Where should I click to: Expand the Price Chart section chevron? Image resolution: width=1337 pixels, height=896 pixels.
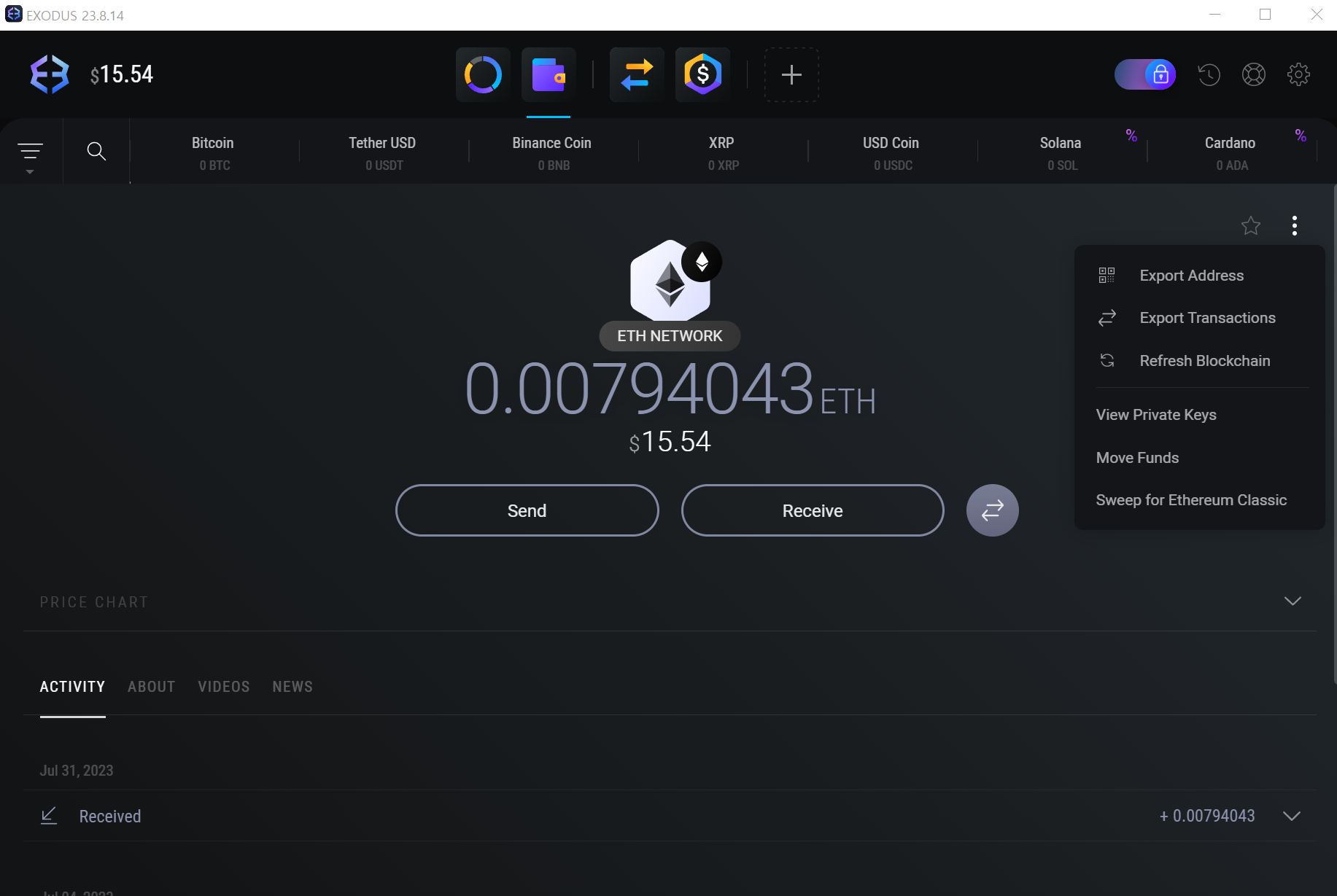tap(1293, 601)
